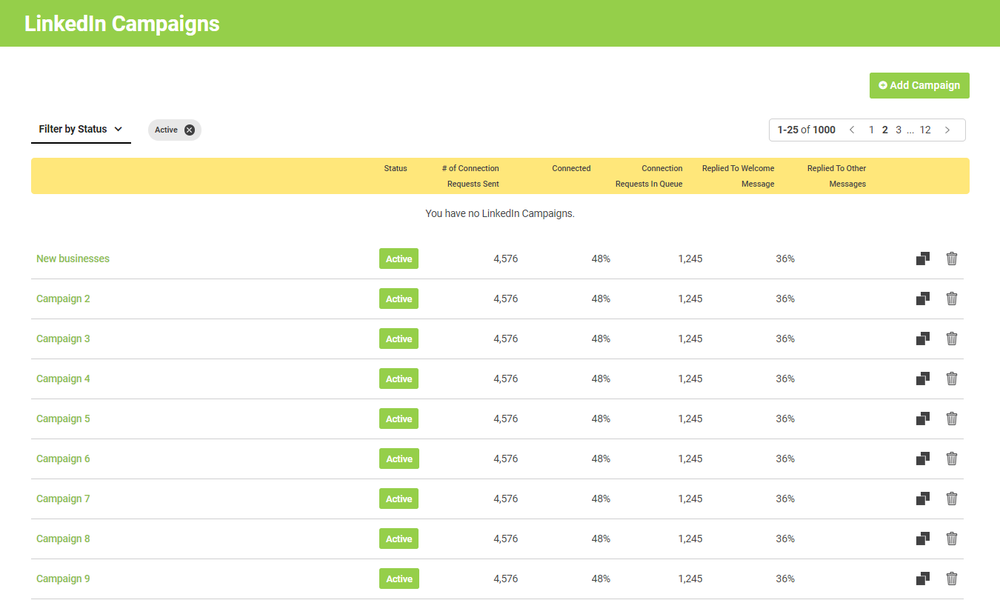Open Campaign 6 link

[x=63, y=458]
